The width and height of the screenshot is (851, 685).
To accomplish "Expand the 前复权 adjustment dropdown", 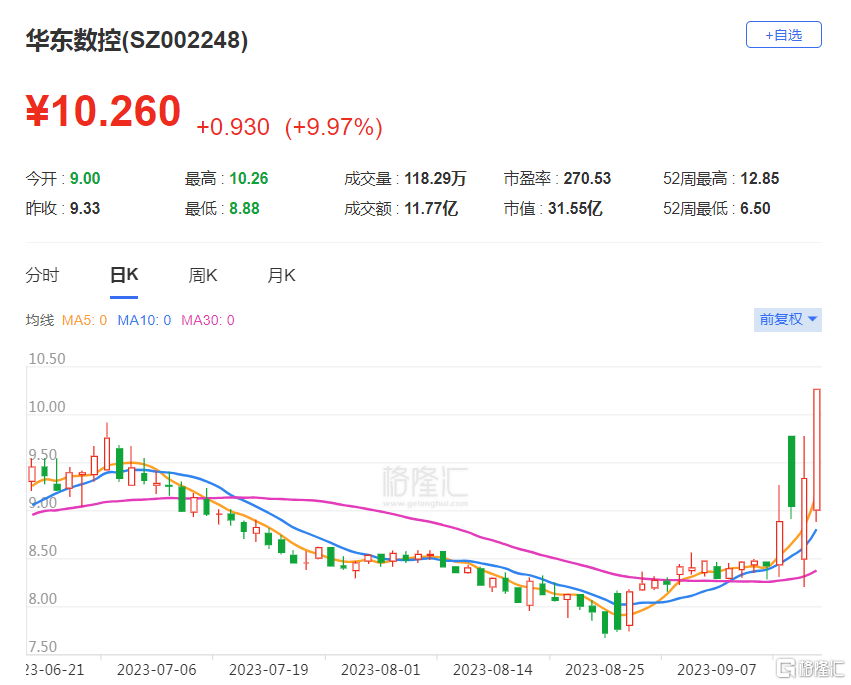I will pos(788,319).
